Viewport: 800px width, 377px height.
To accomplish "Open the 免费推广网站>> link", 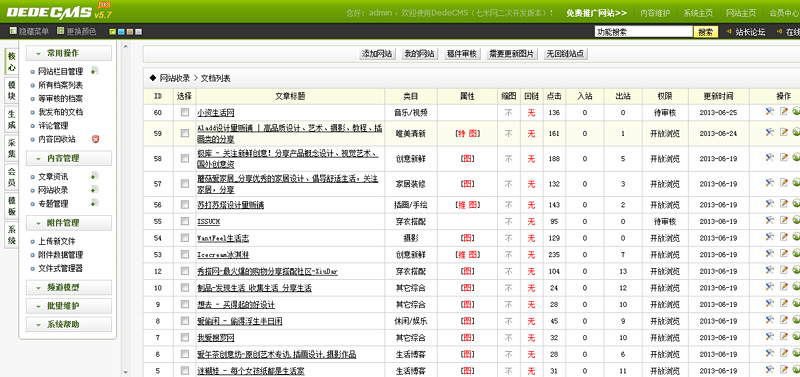I will (x=596, y=13).
